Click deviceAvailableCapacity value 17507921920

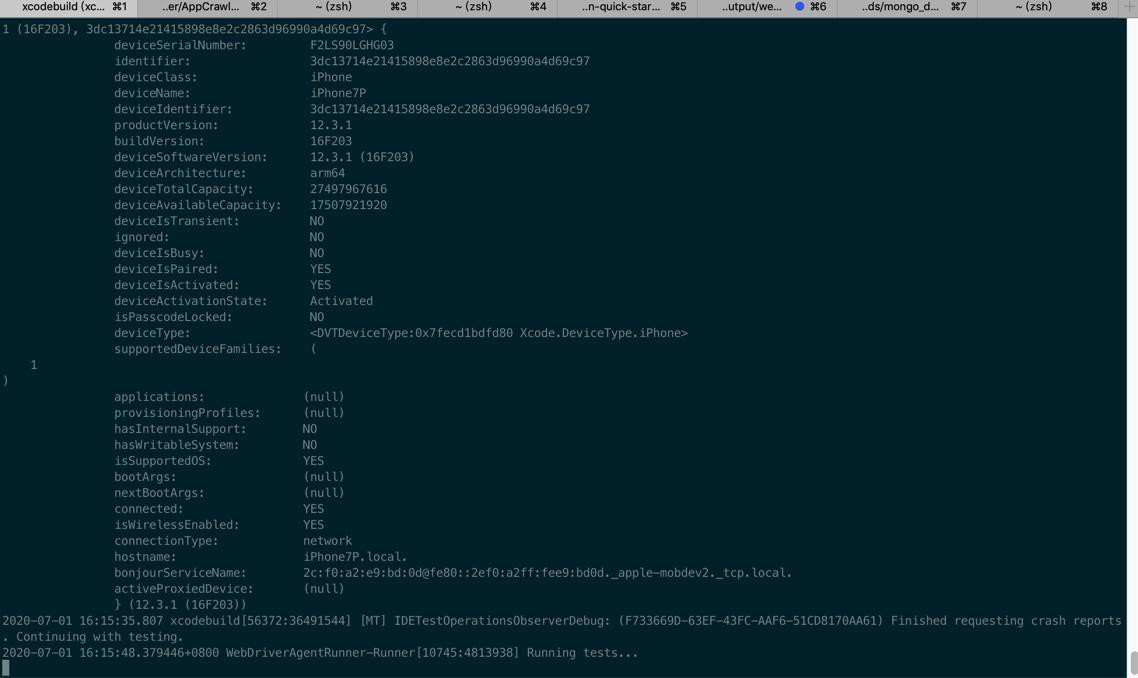[348, 205]
